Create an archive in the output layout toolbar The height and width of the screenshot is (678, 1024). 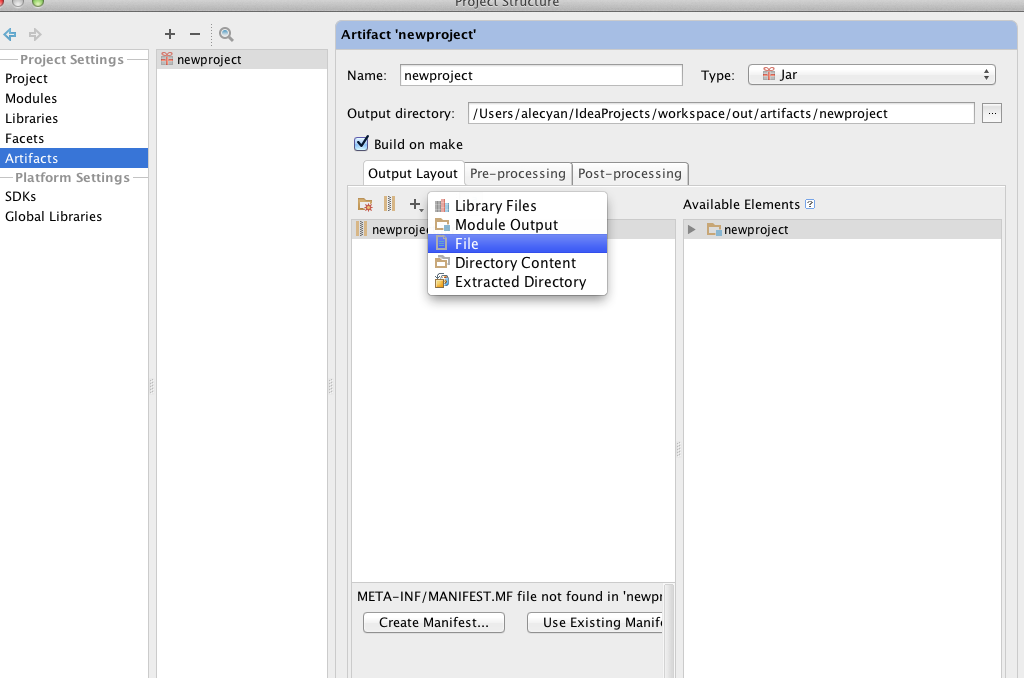point(389,204)
